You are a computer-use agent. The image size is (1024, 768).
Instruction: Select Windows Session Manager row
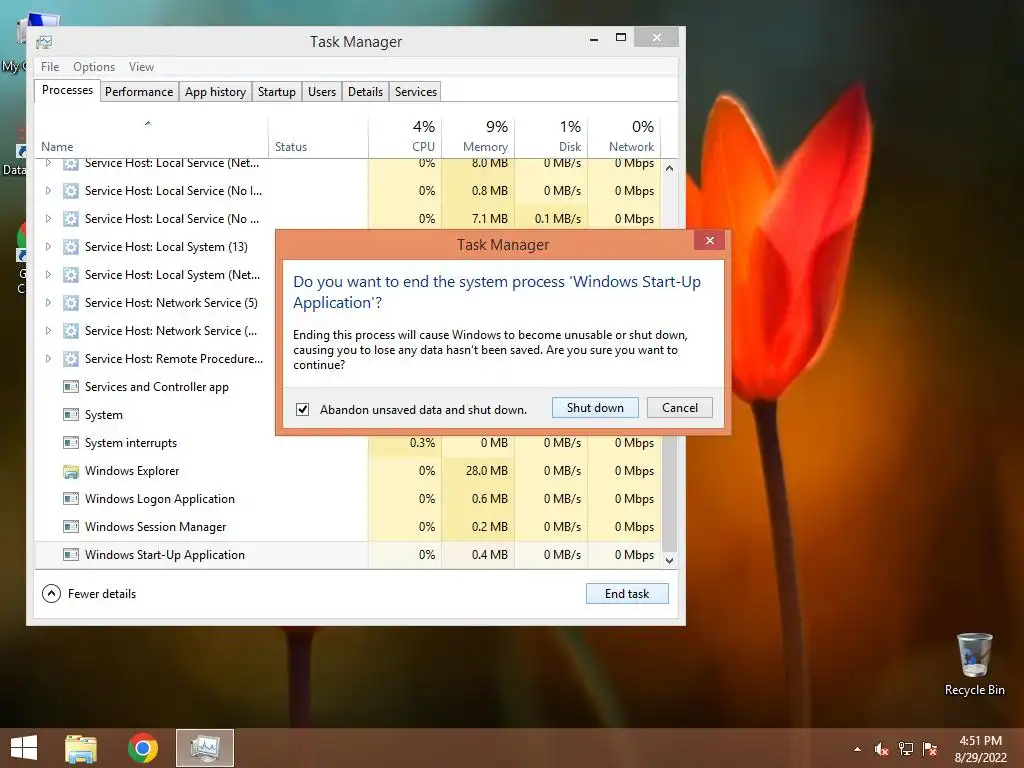point(348,527)
